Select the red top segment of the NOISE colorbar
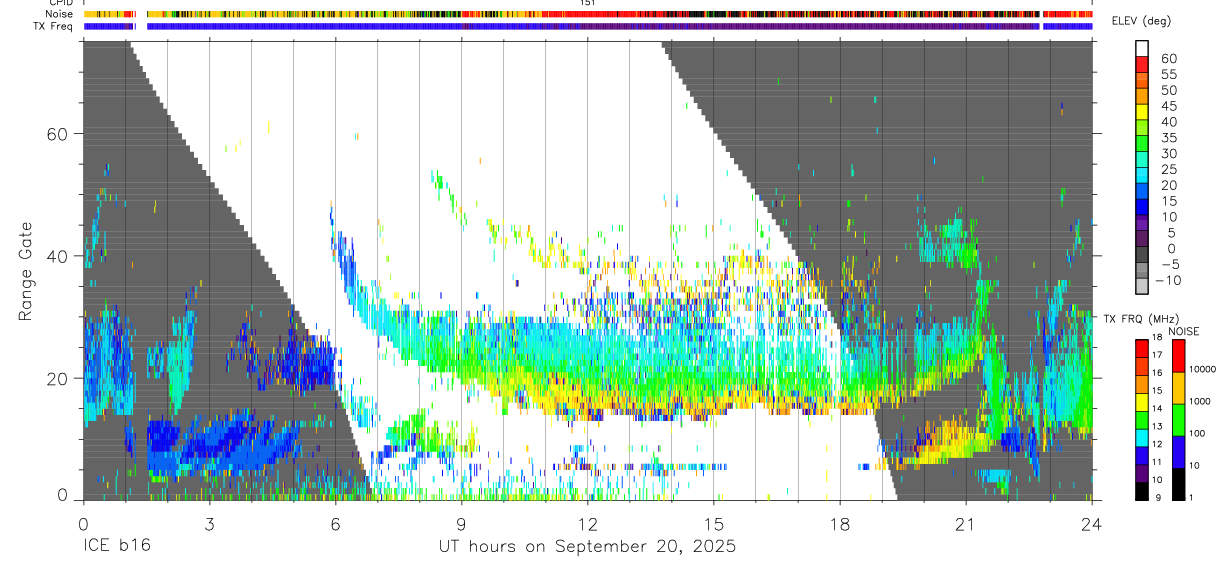Screen dimensions: 1228x567 (x=1178, y=356)
